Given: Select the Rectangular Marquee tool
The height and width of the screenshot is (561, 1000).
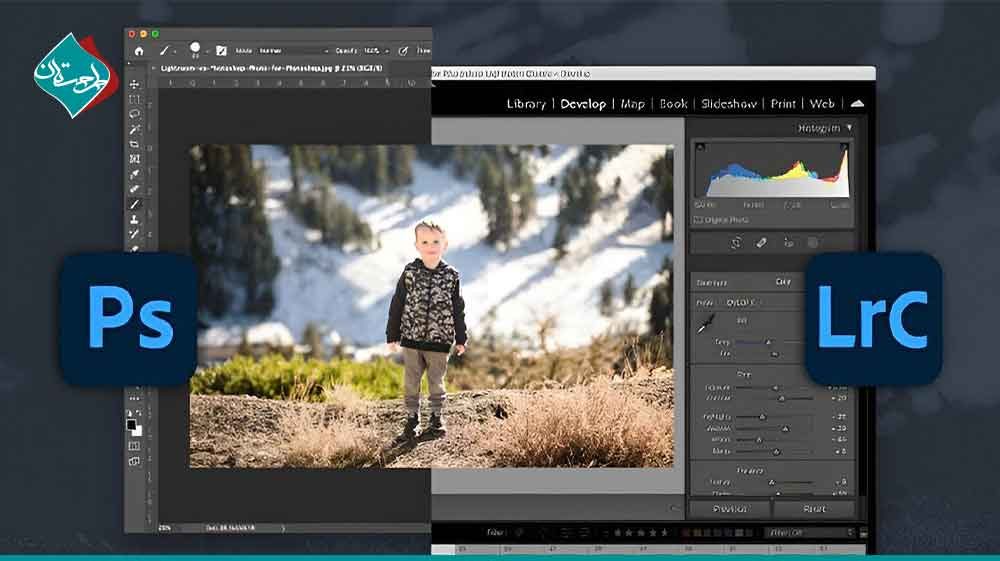Looking at the screenshot, I should pyautogui.click(x=134, y=99).
